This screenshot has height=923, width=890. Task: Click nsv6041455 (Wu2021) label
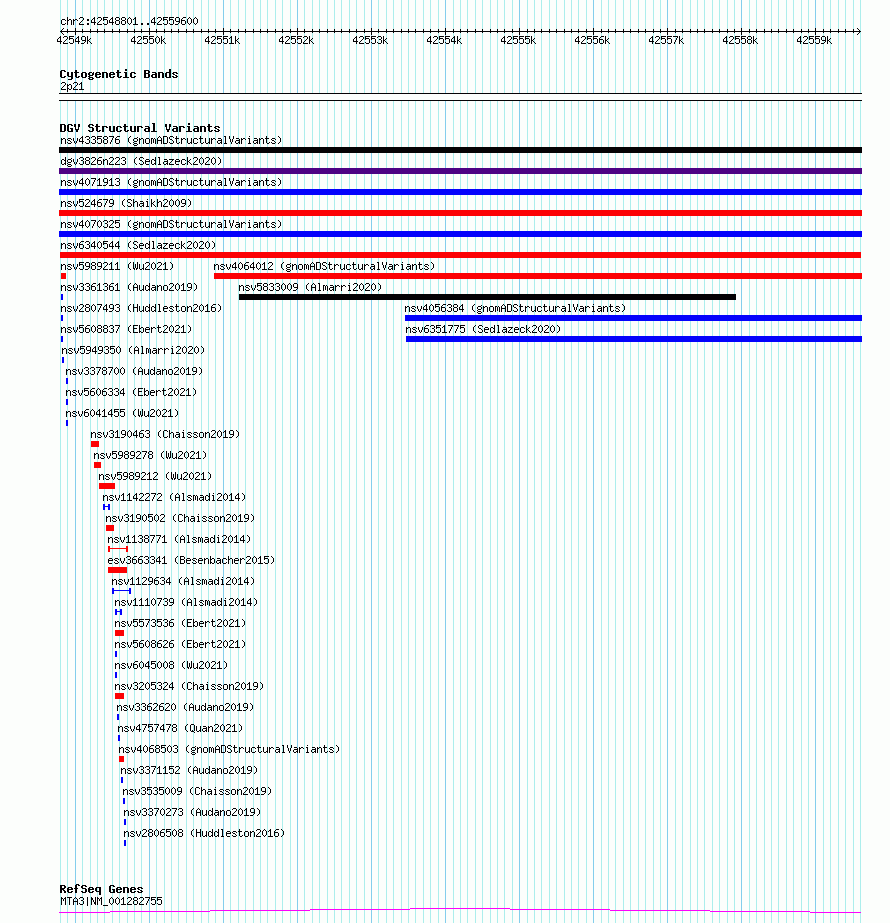[122, 413]
